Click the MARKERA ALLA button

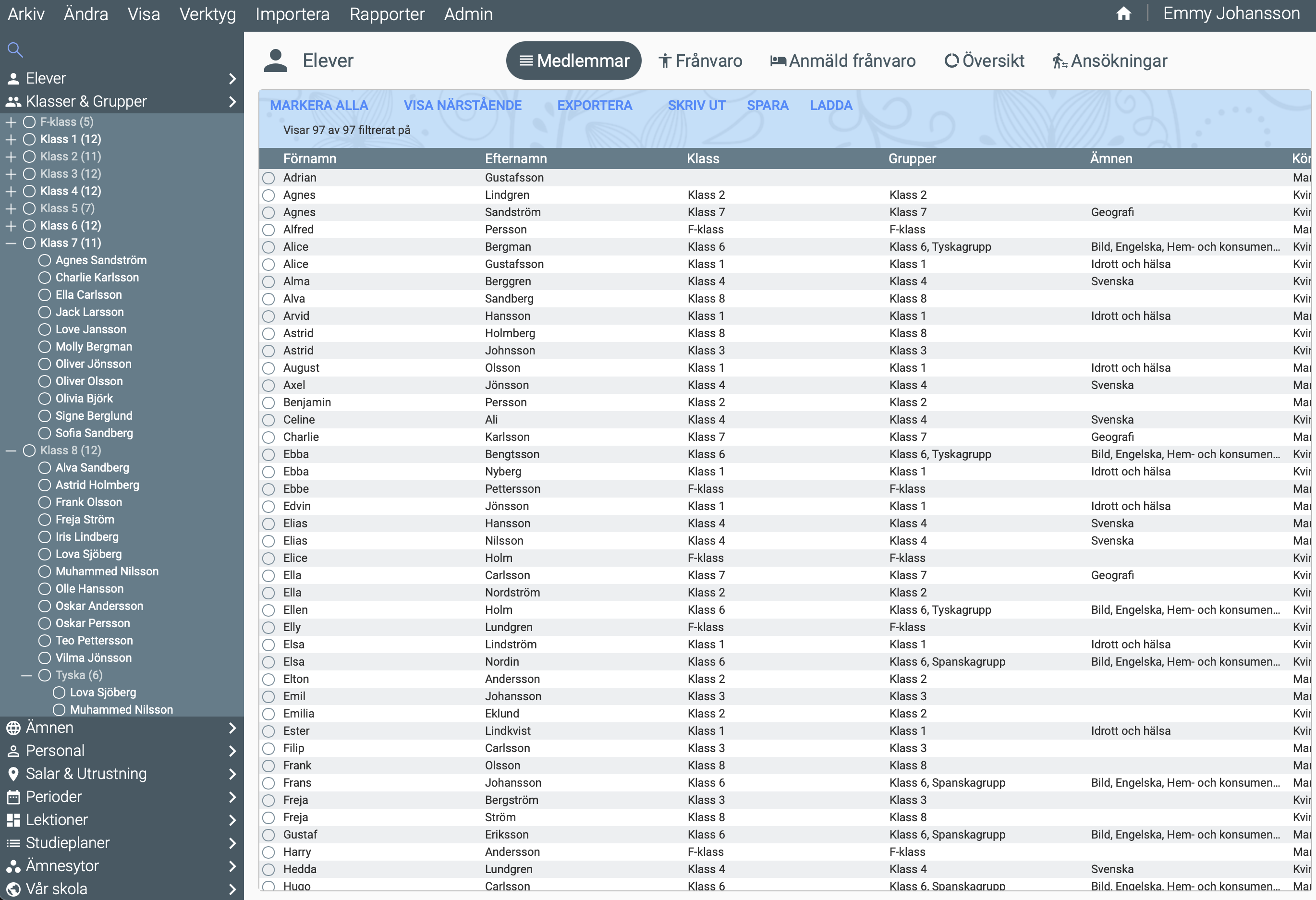[x=319, y=105]
